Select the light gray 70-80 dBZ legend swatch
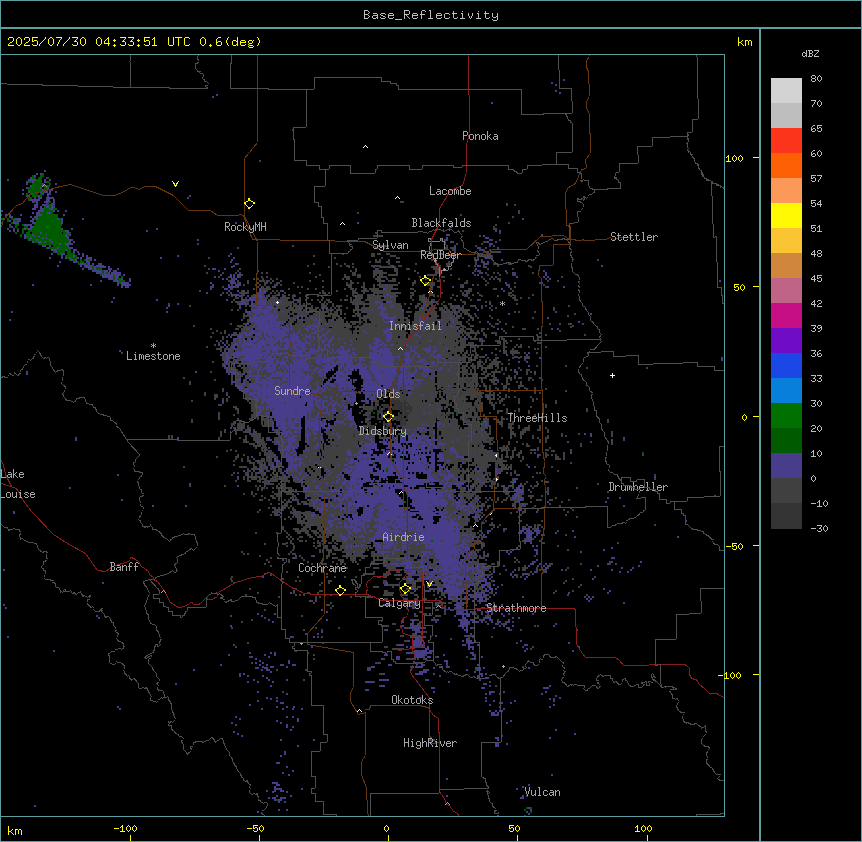Screen dimensions: 862x842 pyautogui.click(x=786, y=91)
